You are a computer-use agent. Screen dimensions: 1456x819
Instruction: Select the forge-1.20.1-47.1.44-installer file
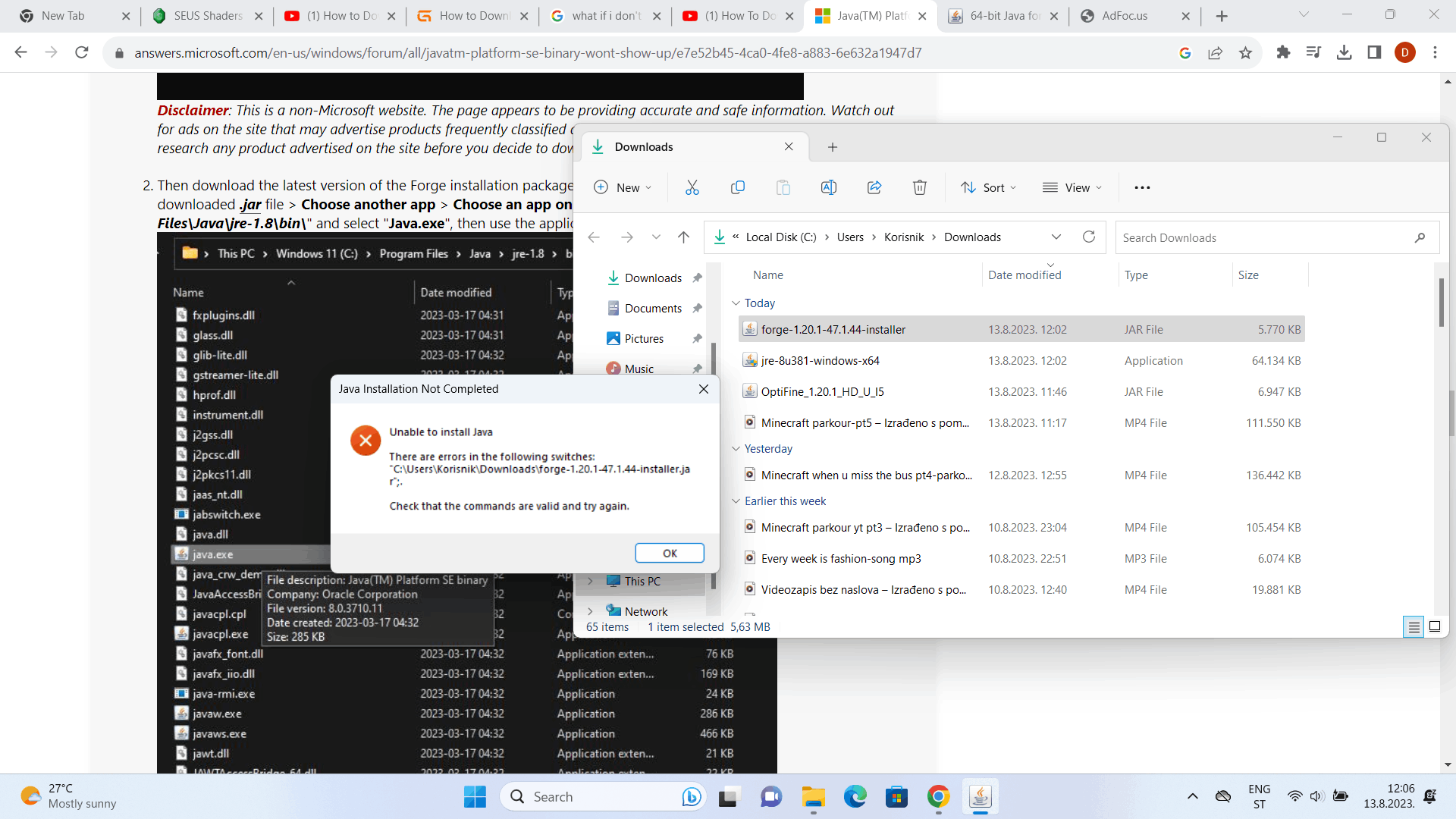point(833,329)
